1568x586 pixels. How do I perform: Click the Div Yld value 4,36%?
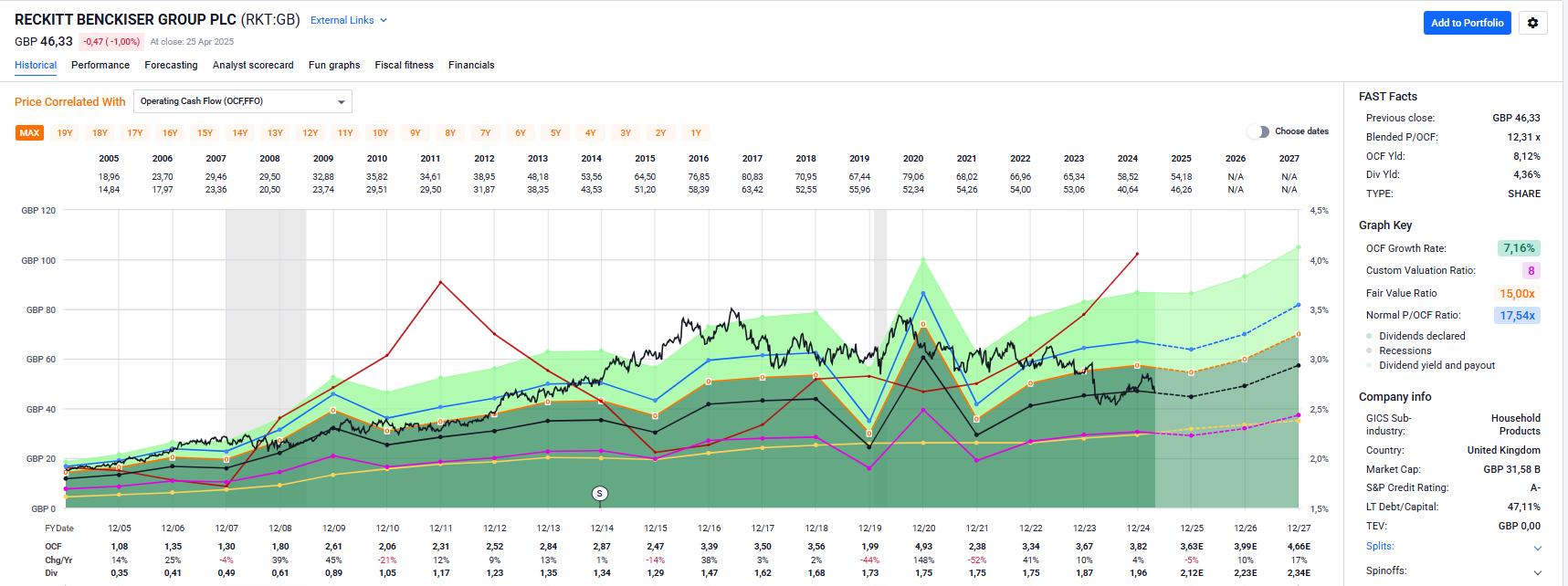[1527, 175]
